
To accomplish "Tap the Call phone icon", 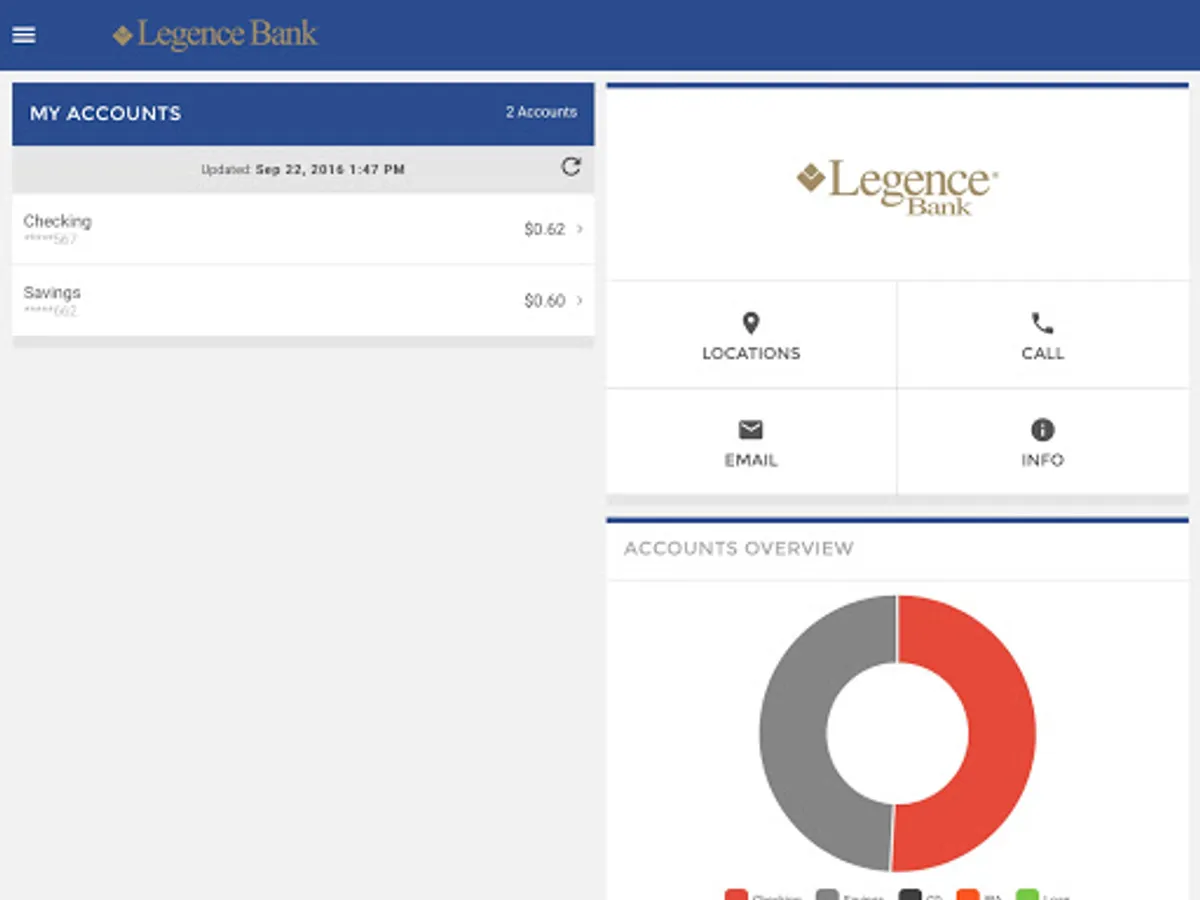I will [x=1042, y=323].
